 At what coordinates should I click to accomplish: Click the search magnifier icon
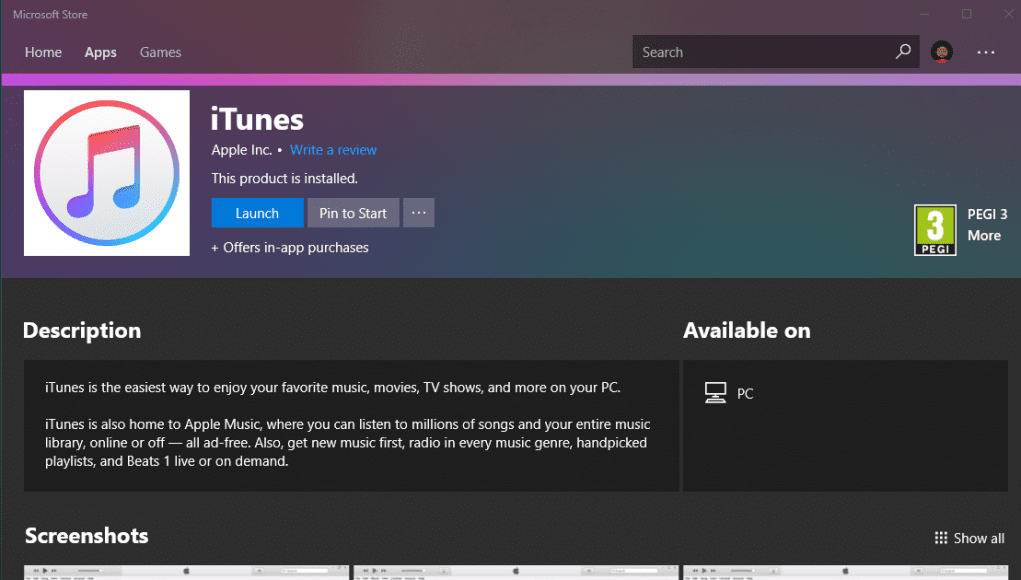click(x=903, y=51)
